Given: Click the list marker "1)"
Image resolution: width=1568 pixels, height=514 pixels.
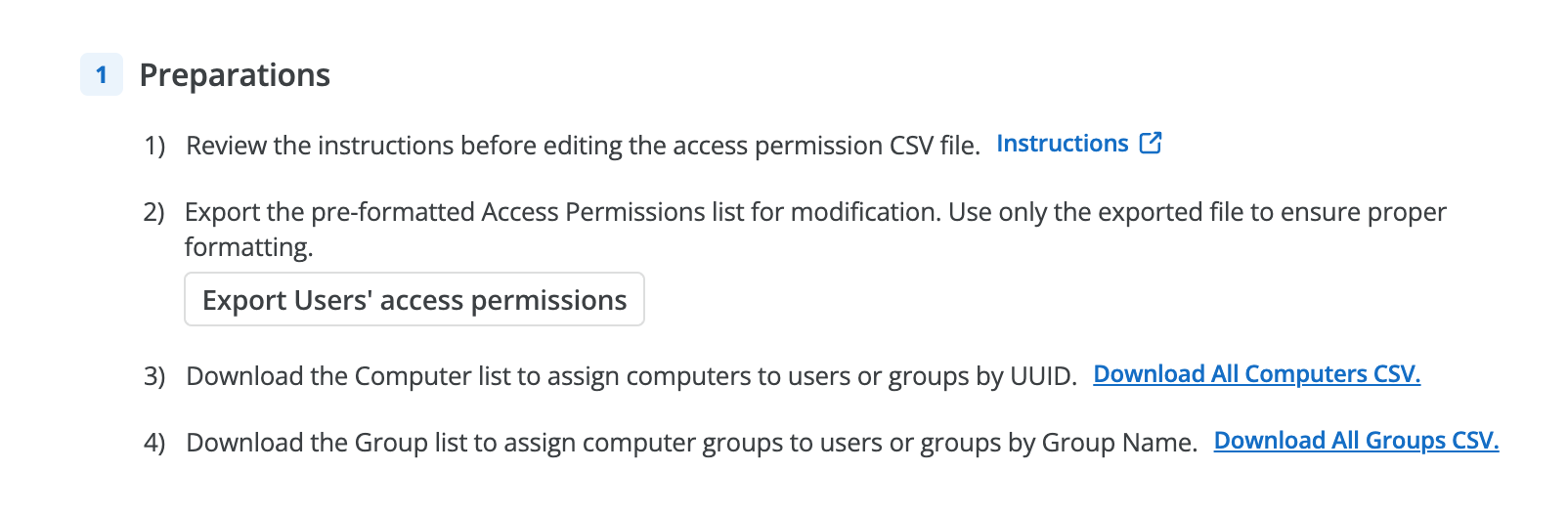Looking at the screenshot, I should click(154, 146).
